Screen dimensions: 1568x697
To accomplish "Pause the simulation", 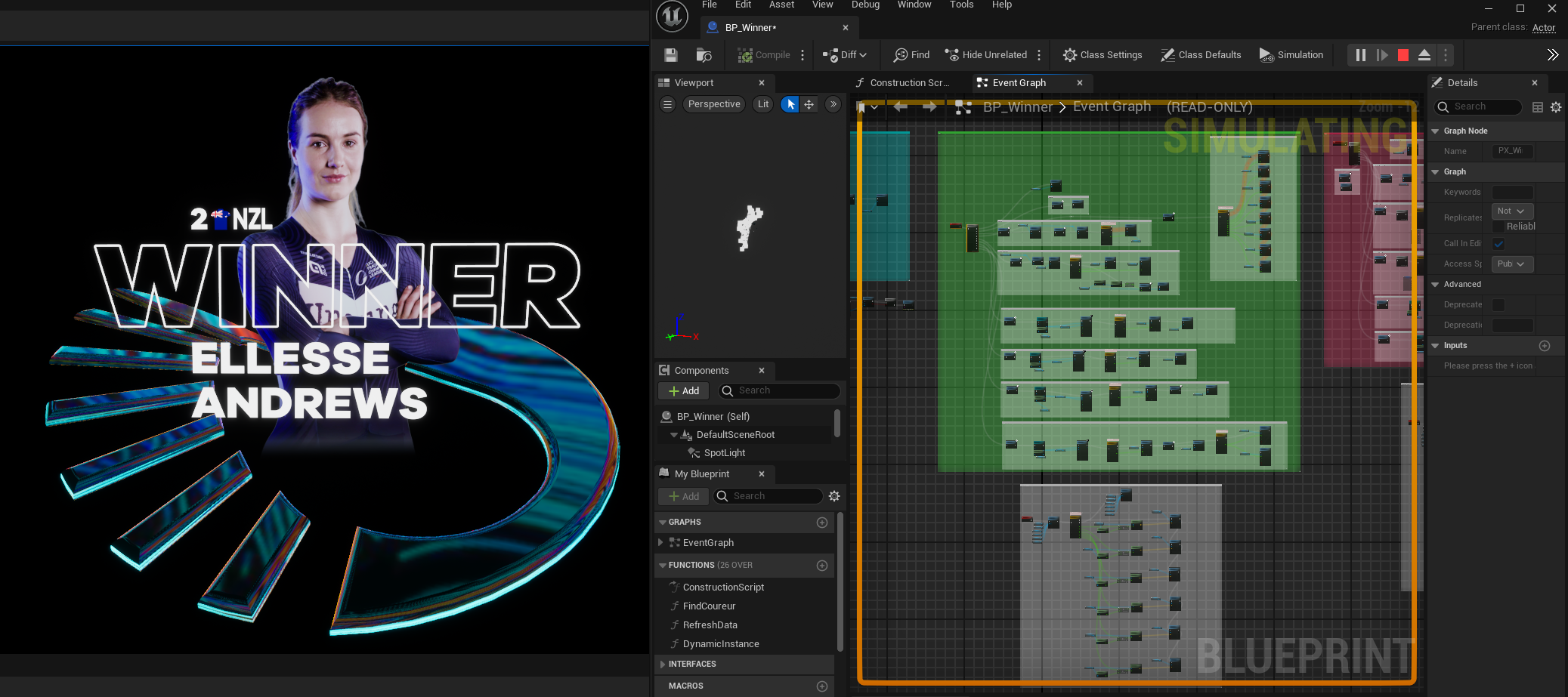I will click(1360, 55).
